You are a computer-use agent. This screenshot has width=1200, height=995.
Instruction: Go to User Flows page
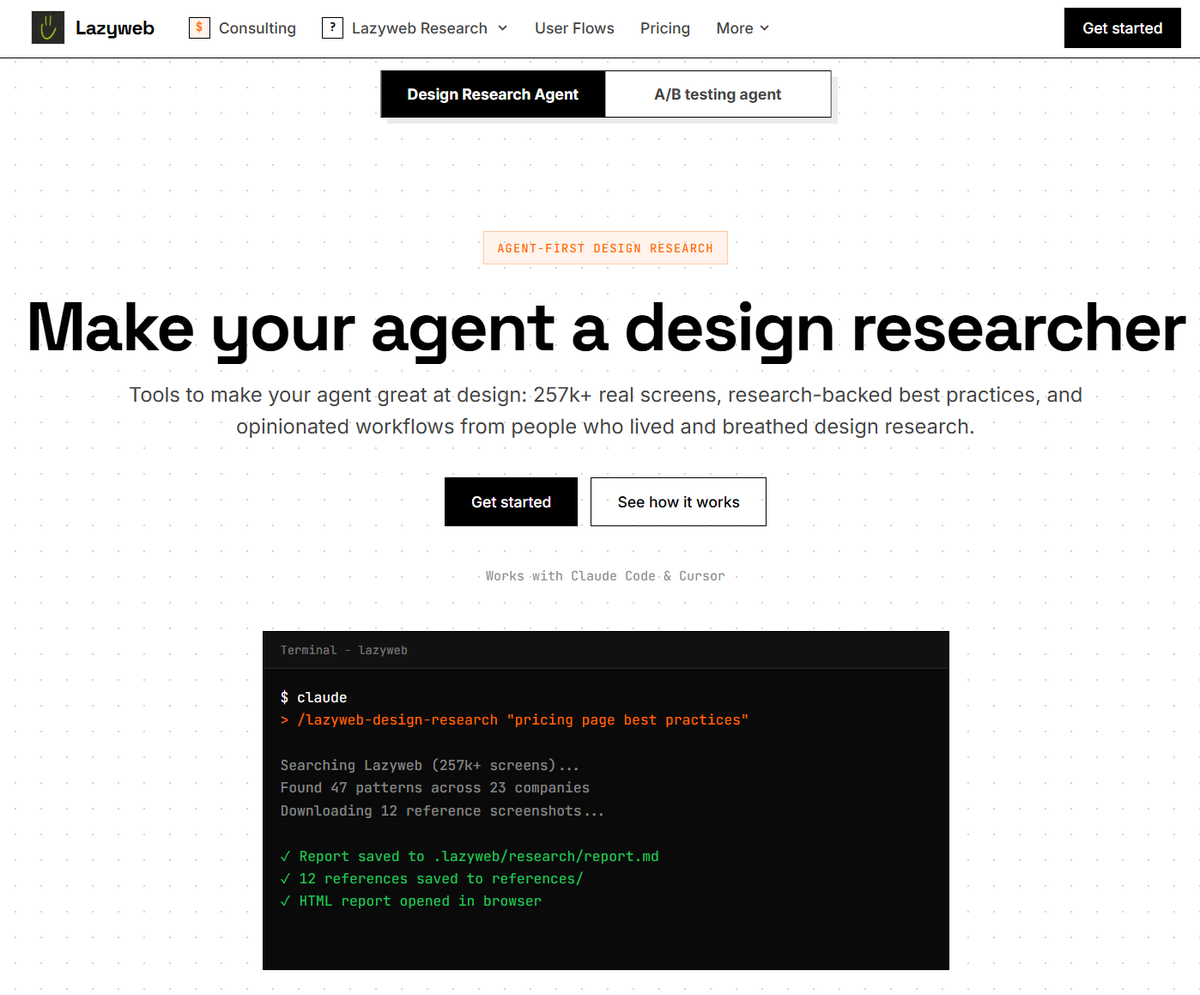tap(575, 28)
